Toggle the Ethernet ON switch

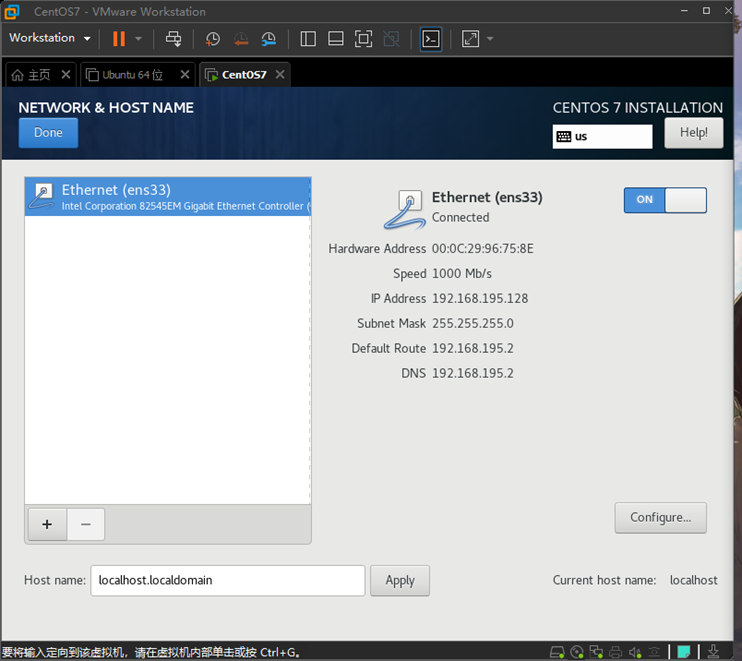tap(665, 200)
